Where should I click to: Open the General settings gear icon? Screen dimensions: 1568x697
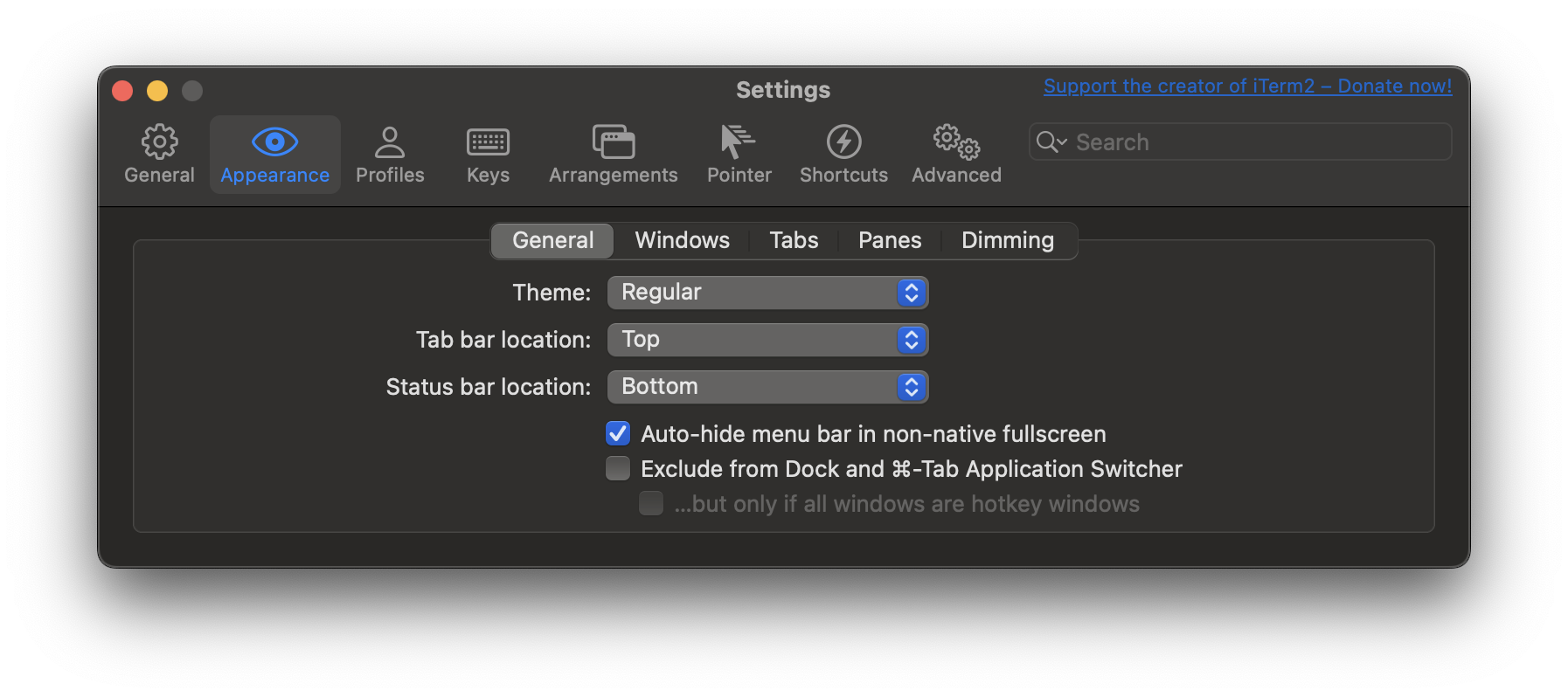[x=159, y=141]
